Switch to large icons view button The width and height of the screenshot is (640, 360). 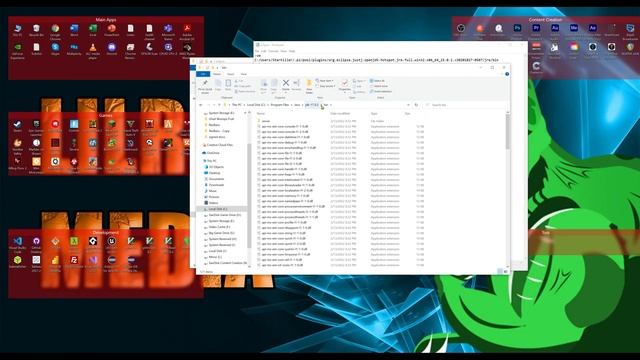[506, 271]
